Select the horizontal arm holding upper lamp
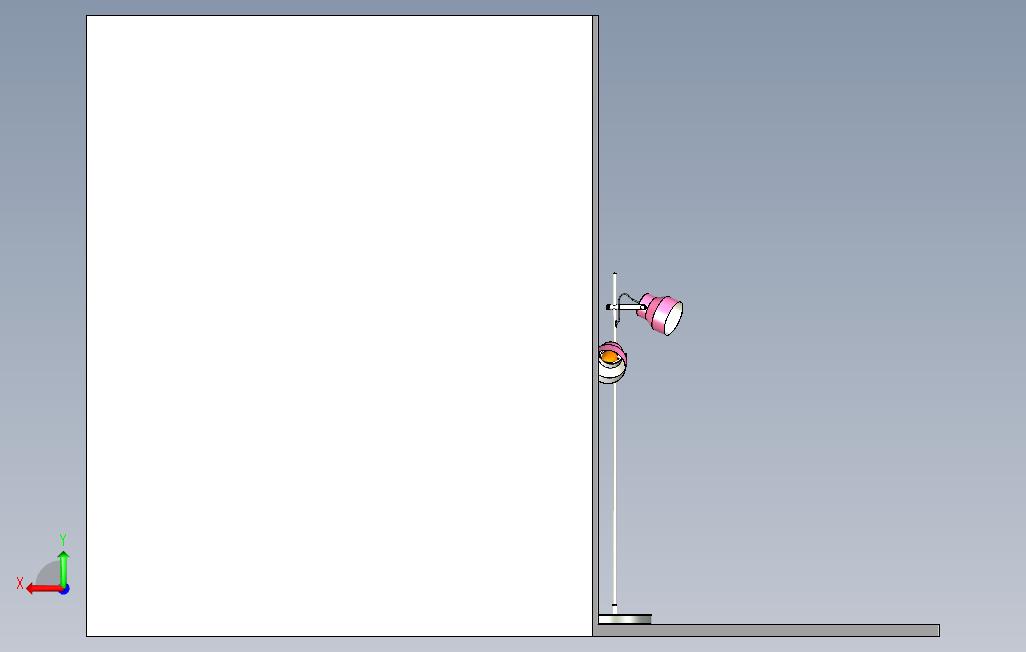This screenshot has width=1026, height=652. pyautogui.click(x=627, y=306)
